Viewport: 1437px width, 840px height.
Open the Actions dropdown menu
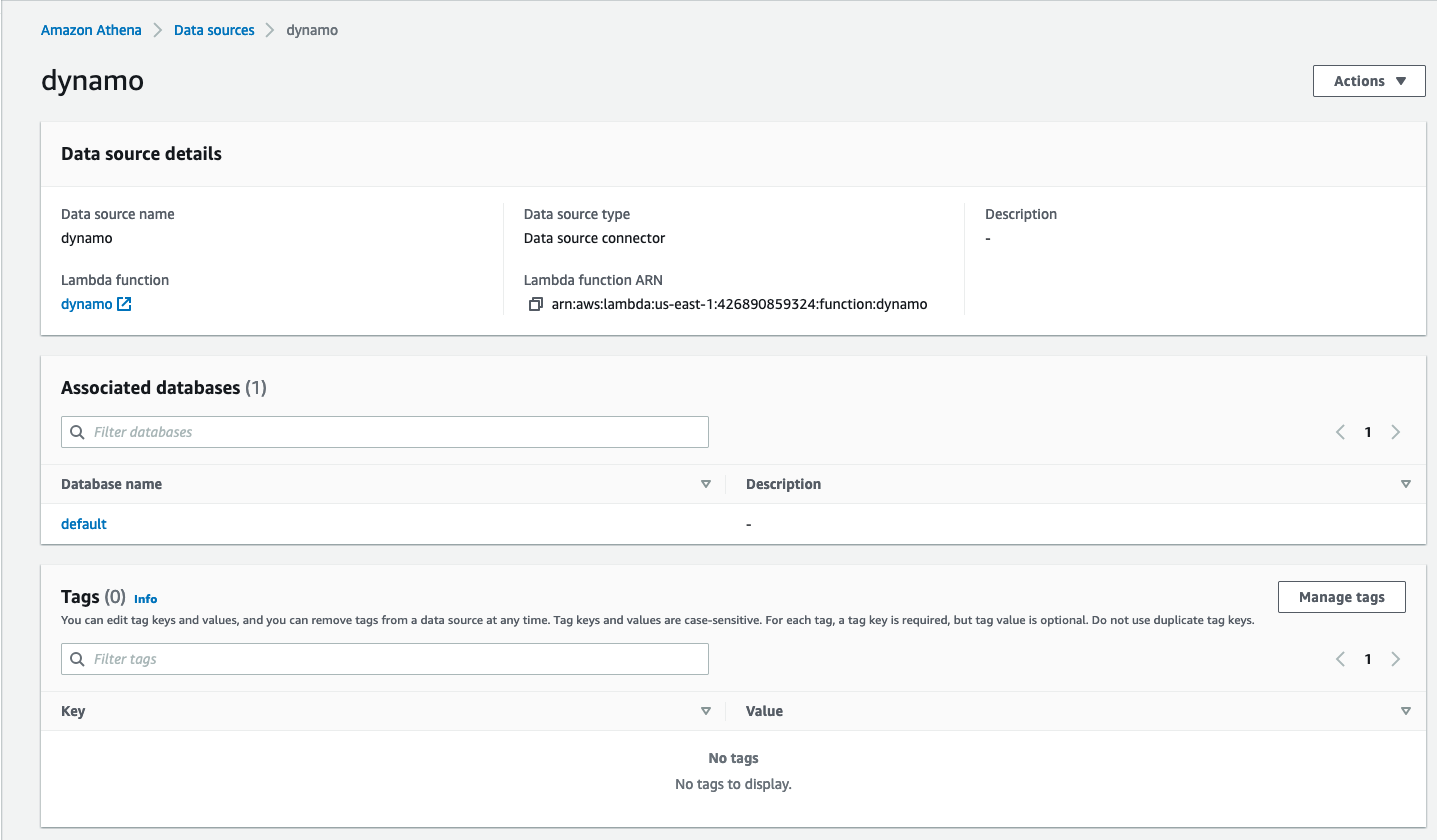[x=1368, y=81]
